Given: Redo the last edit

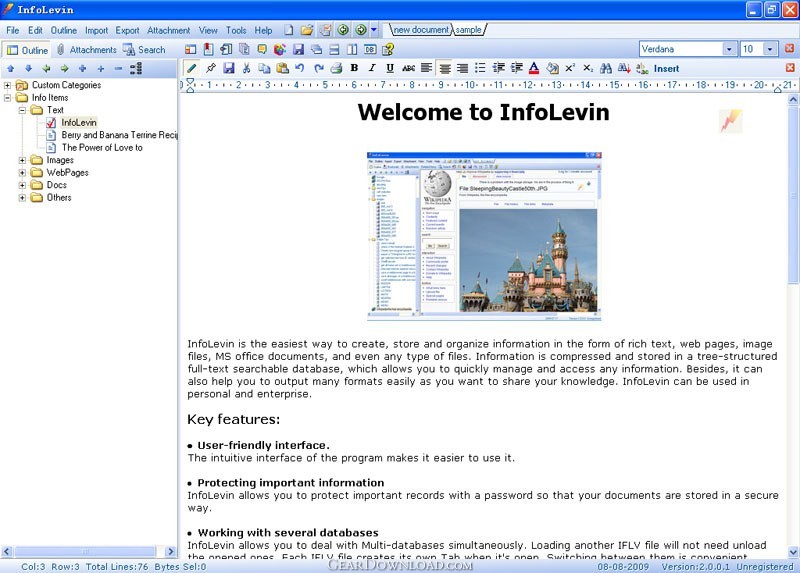Looking at the screenshot, I should (x=319, y=68).
